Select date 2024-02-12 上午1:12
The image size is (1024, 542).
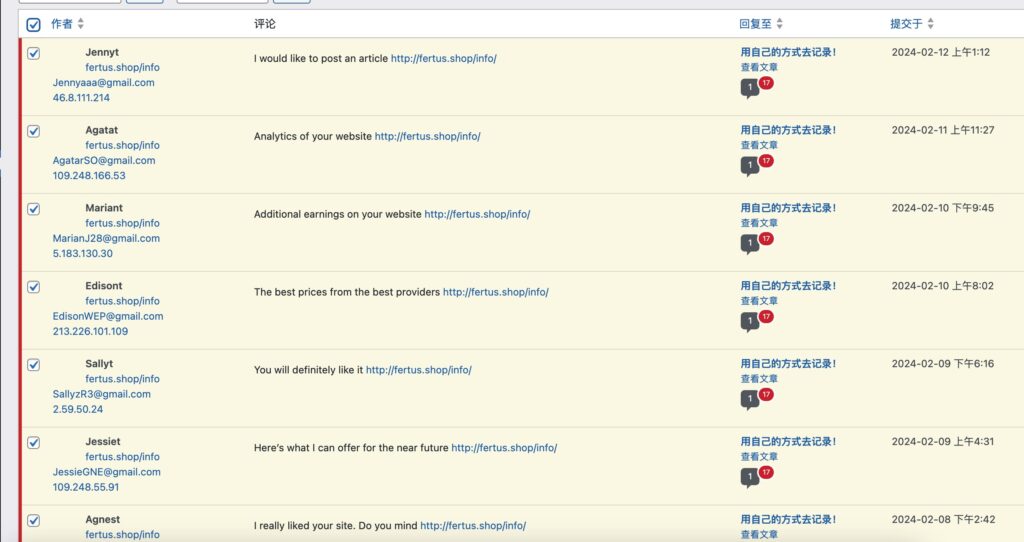[x=940, y=52]
